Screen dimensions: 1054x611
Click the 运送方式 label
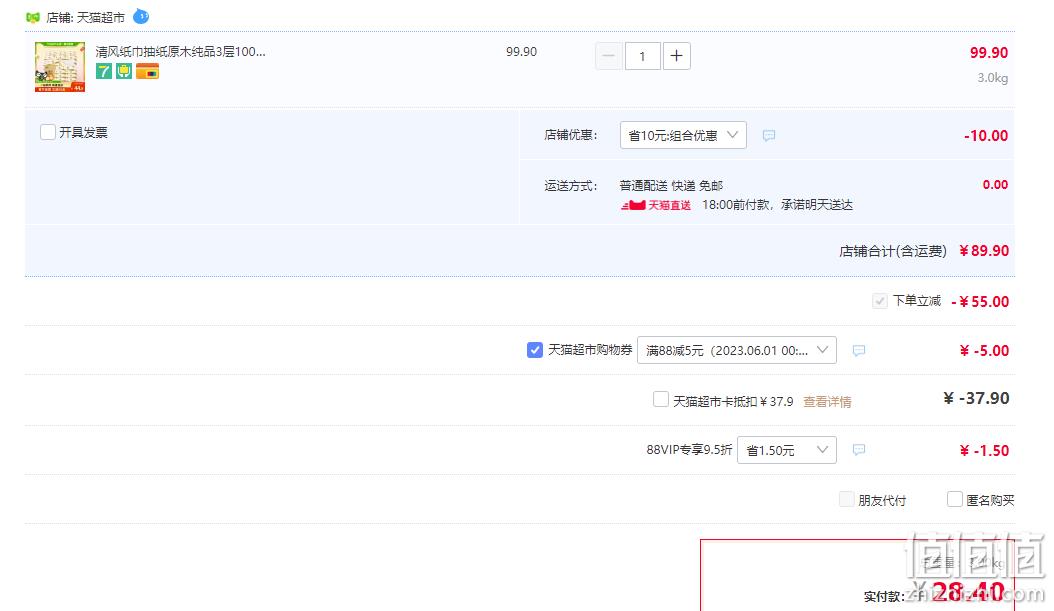pos(571,186)
